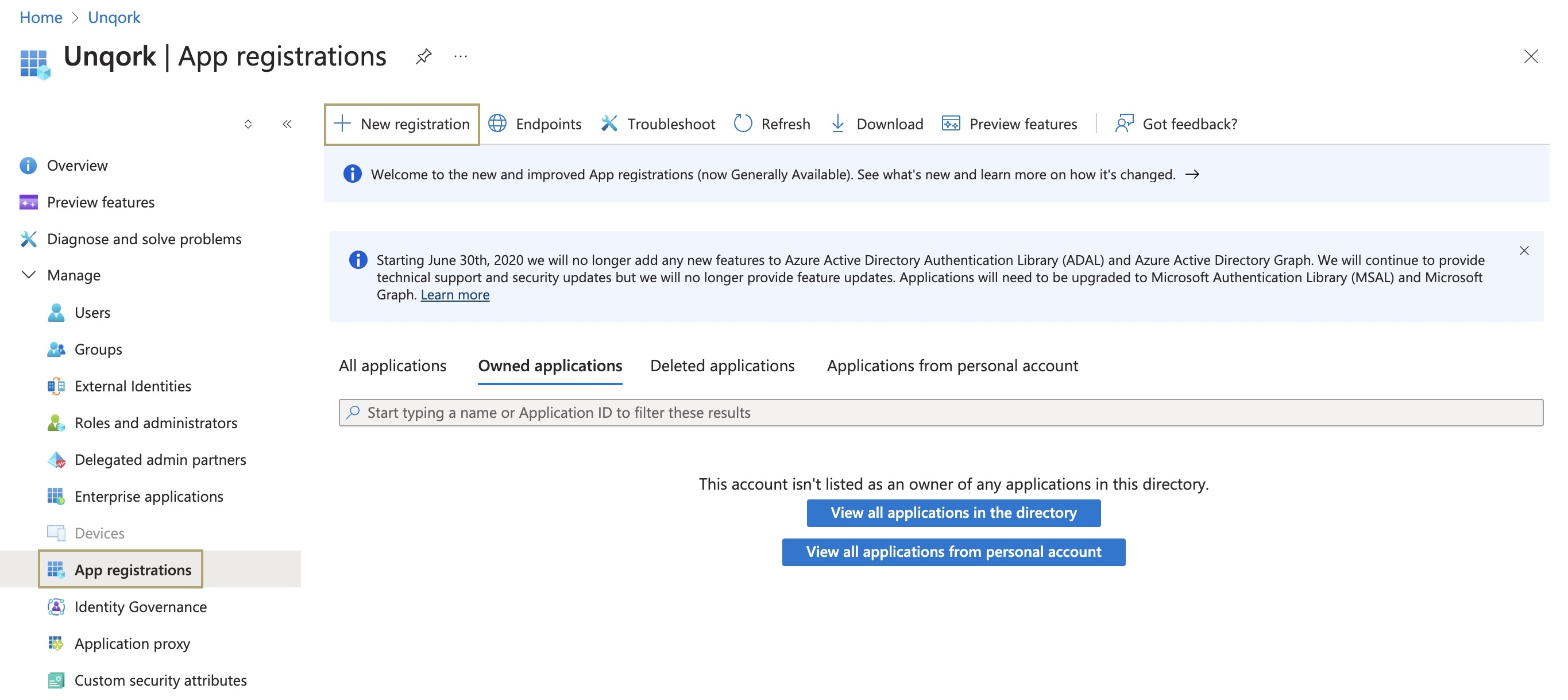
Task: Focus the application name filter search box
Action: click(940, 413)
